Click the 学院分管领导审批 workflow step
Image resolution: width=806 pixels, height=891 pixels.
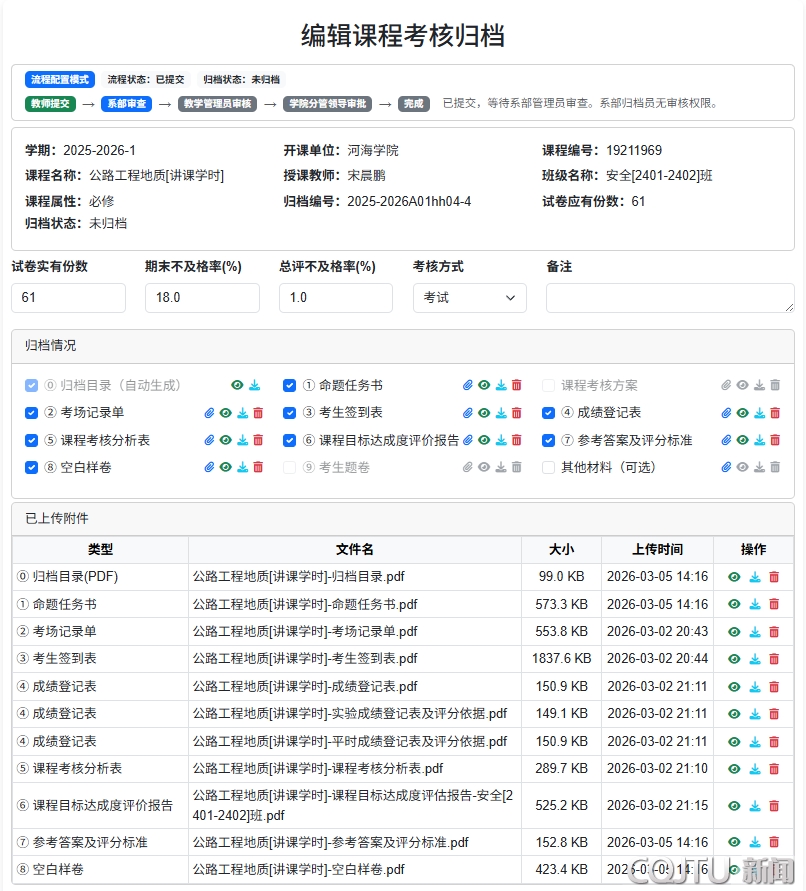(327, 103)
